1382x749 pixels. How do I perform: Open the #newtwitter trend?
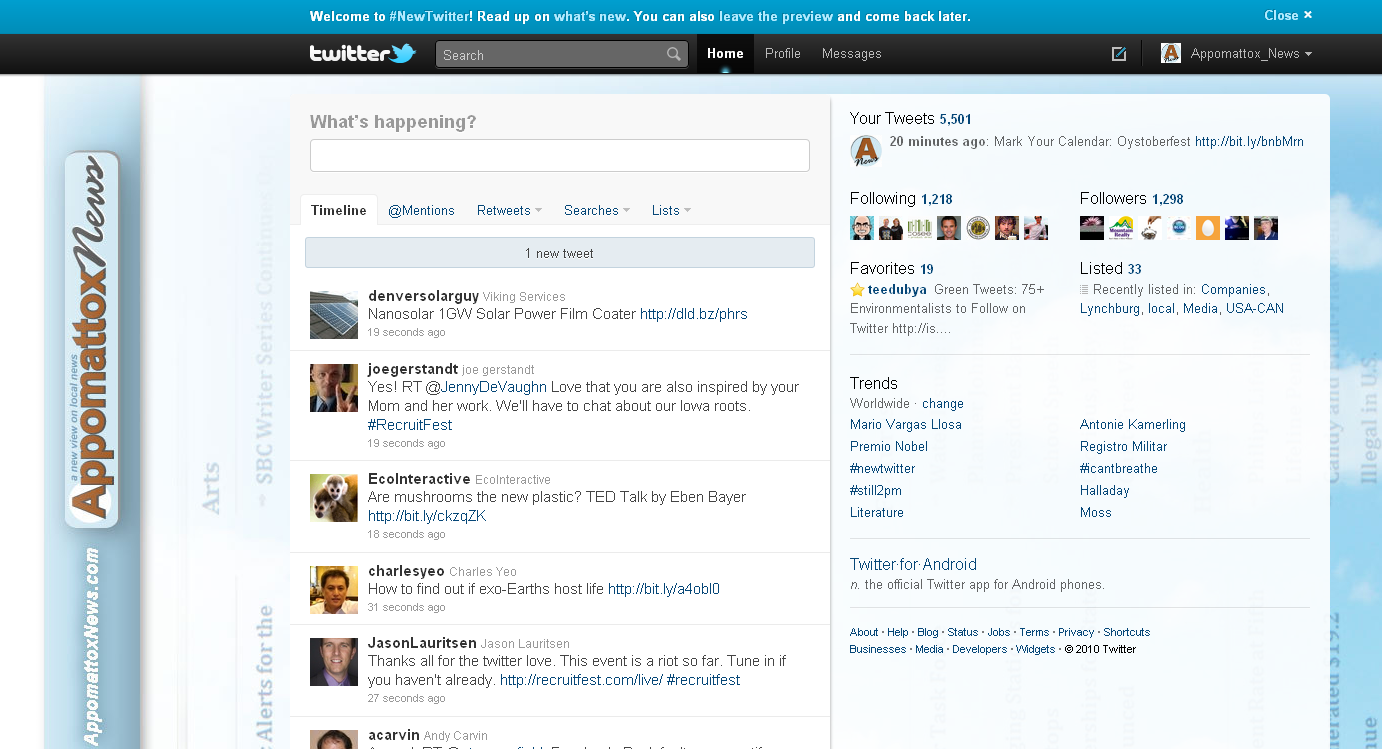pyautogui.click(x=882, y=469)
